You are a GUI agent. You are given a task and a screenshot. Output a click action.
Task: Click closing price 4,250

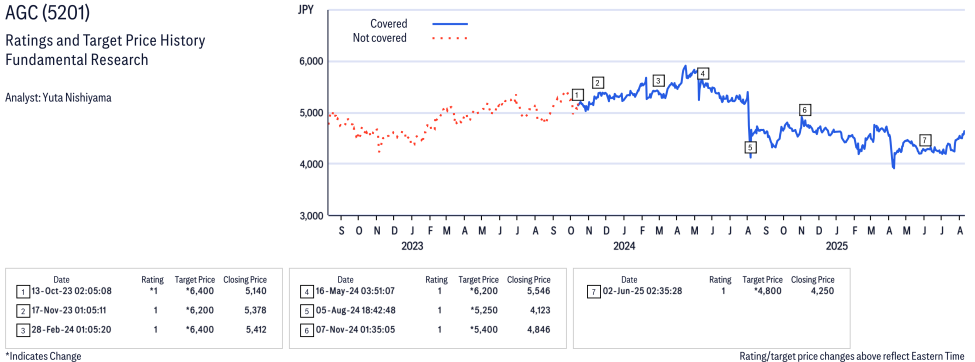click(x=823, y=291)
